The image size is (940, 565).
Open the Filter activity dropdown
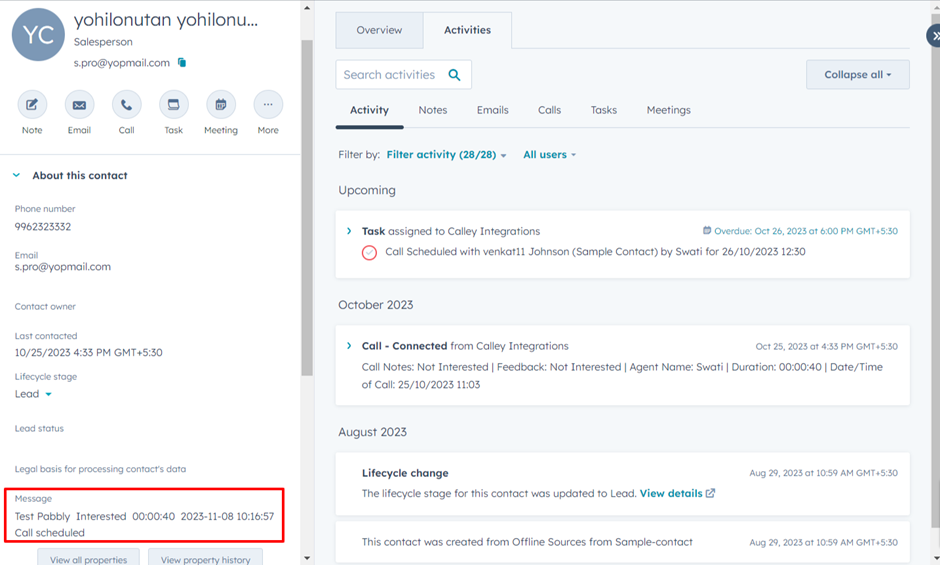[446, 155]
